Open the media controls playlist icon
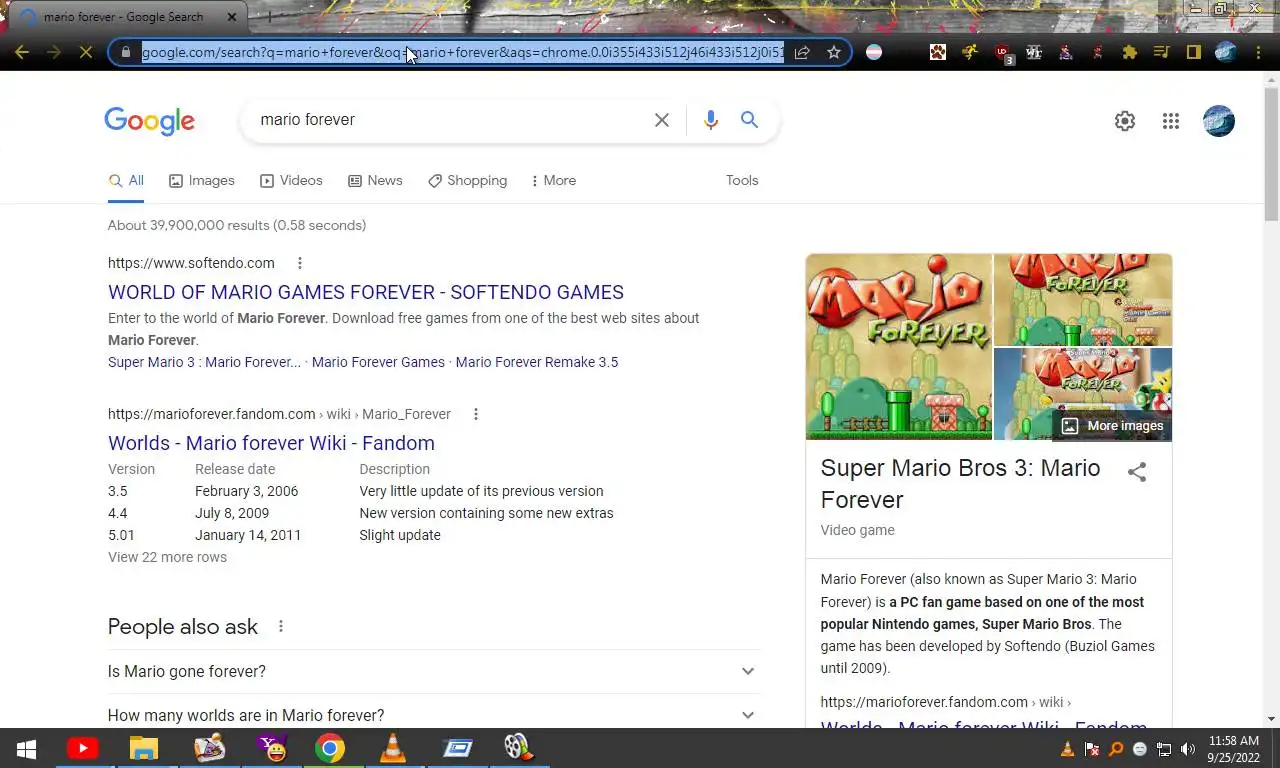 (x=1162, y=52)
